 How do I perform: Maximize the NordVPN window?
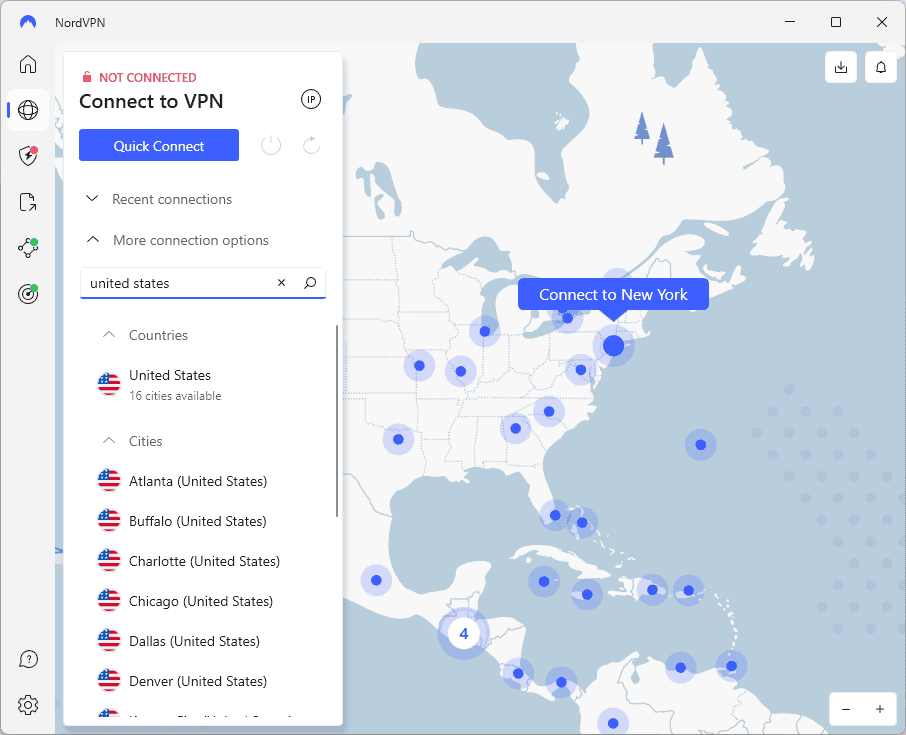point(836,22)
